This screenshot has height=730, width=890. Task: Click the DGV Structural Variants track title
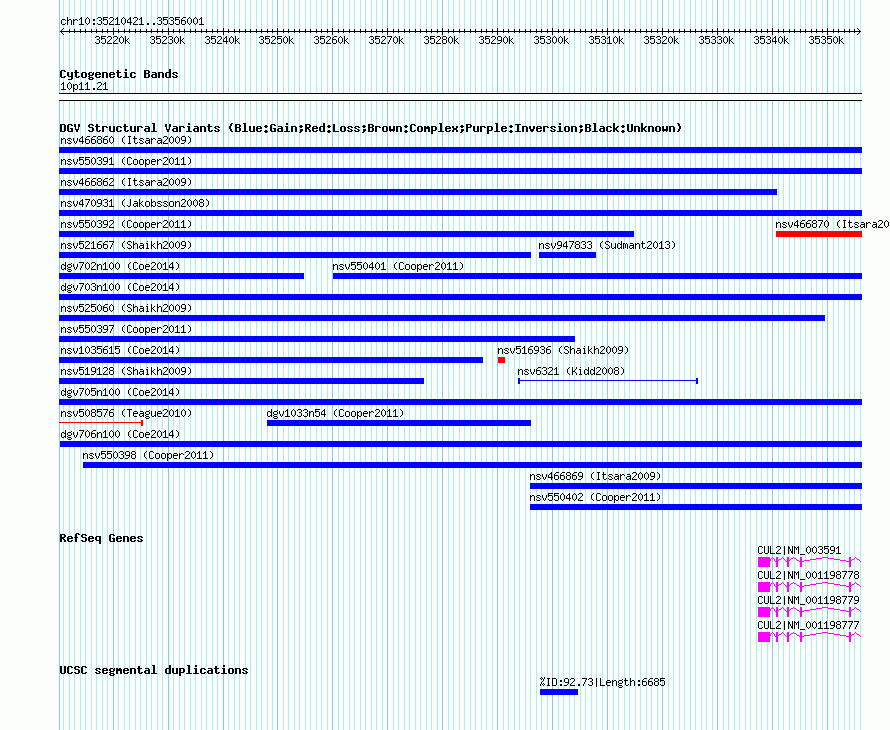[x=371, y=128]
